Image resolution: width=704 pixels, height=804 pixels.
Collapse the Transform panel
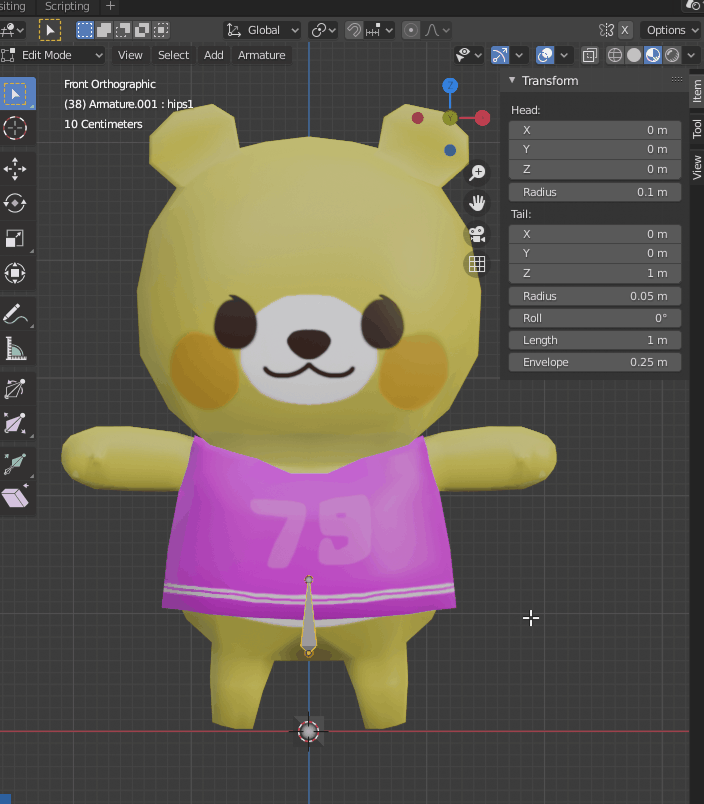tap(512, 81)
